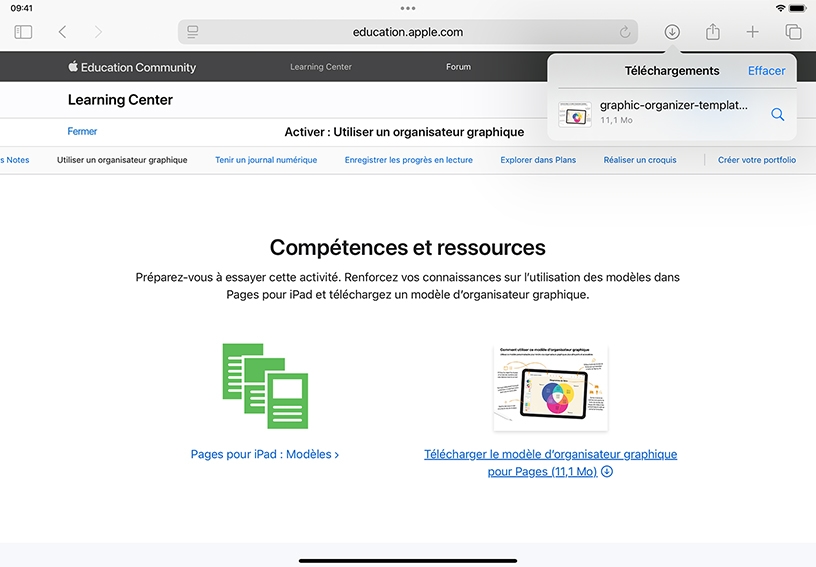The width and height of the screenshot is (816, 567).
Task: Click the Activer : Utiliser un organisateur graphique title
Action: pos(404,132)
